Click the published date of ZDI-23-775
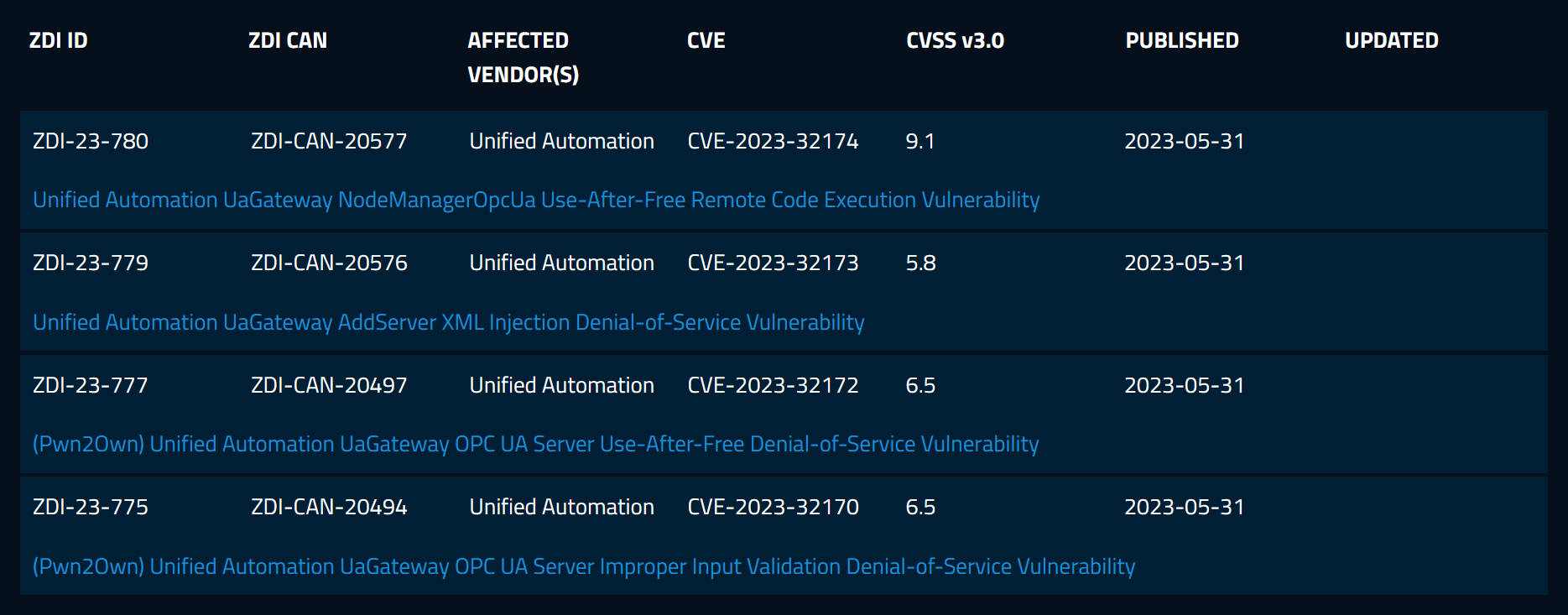The image size is (1568, 615). 1185,507
